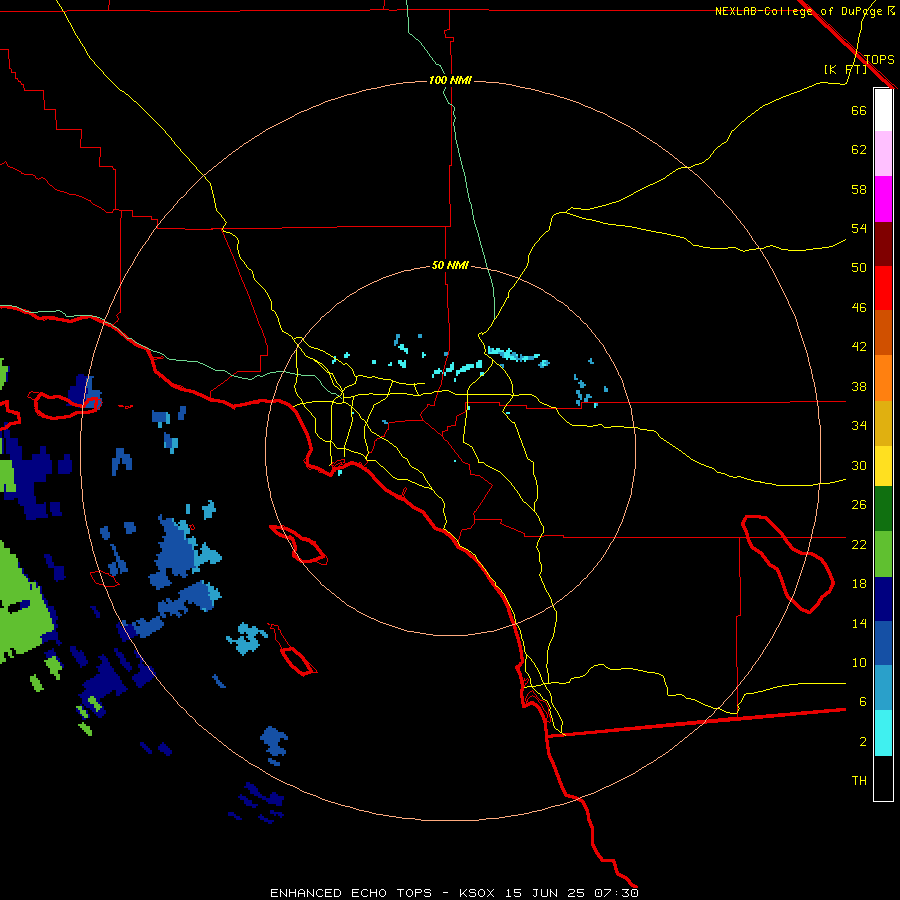Click the navy blue legend swatch
900x900 pixels.
[x=883, y=599]
